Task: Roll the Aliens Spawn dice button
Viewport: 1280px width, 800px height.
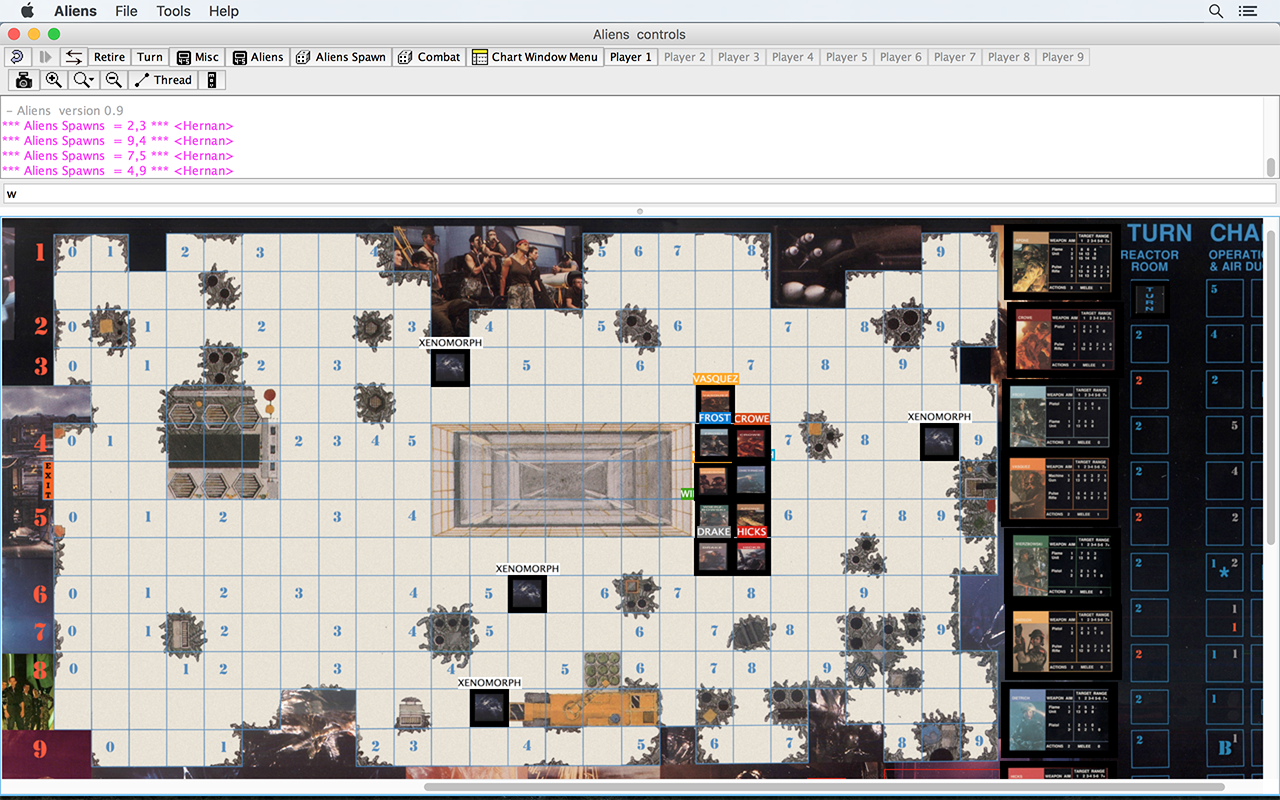Action: pyautogui.click(x=341, y=57)
